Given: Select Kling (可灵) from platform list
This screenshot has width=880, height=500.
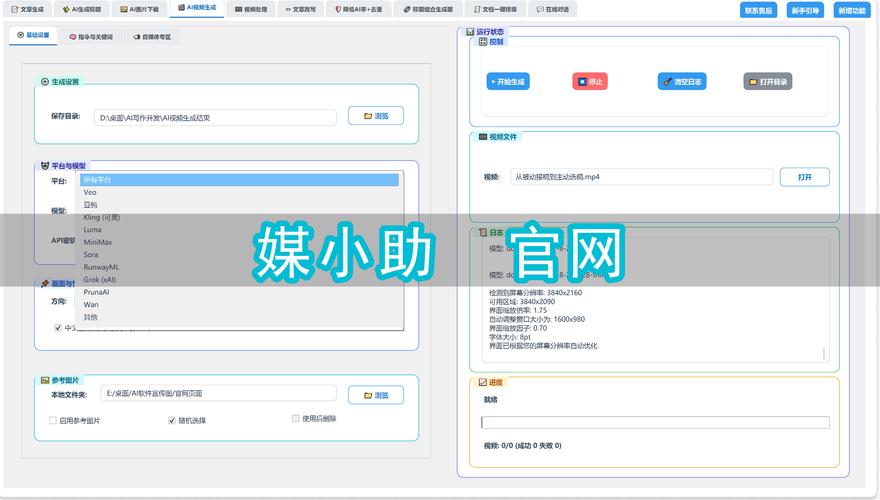Looking at the screenshot, I should coord(102,217).
